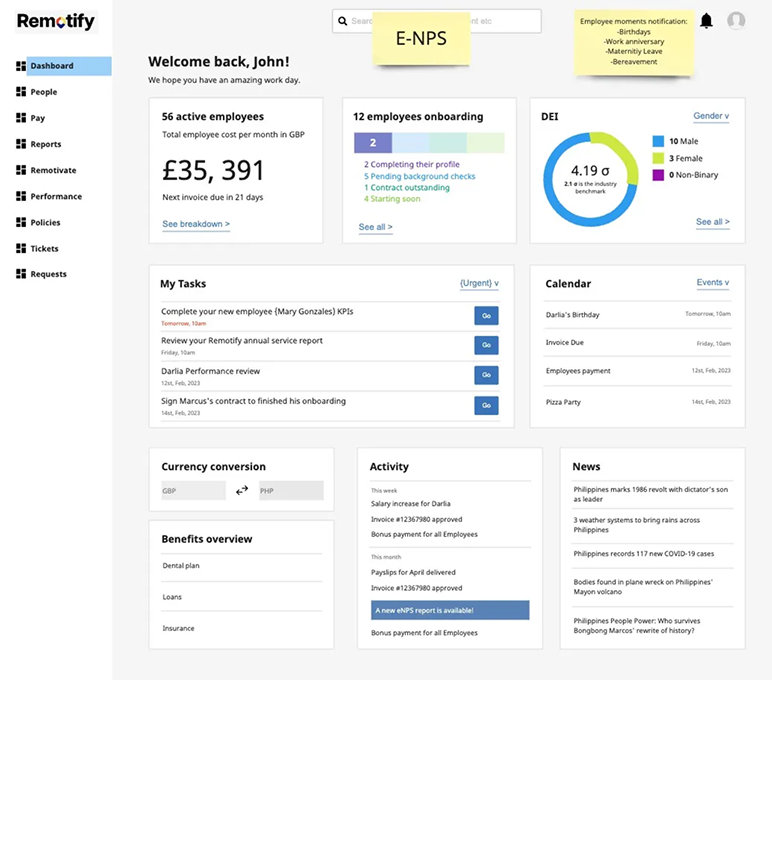Screen dimensions: 772x845
Task: Open Darlia's Birthday calendar entry
Action: pos(638,314)
